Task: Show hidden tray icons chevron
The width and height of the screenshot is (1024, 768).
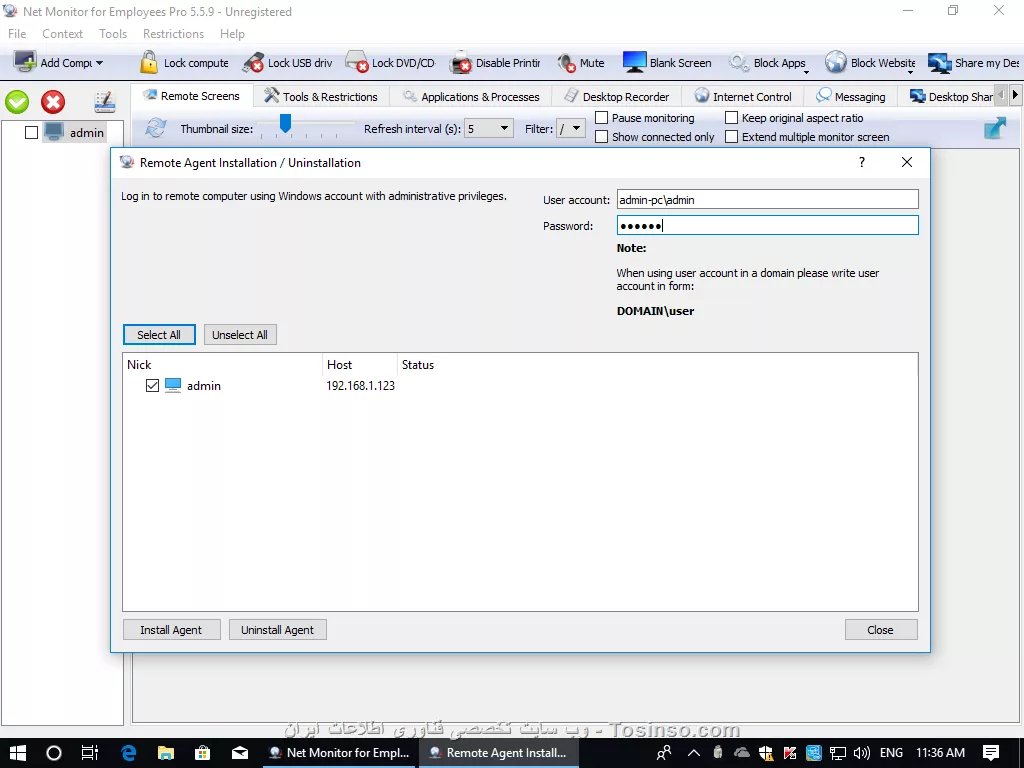Action: [694, 753]
